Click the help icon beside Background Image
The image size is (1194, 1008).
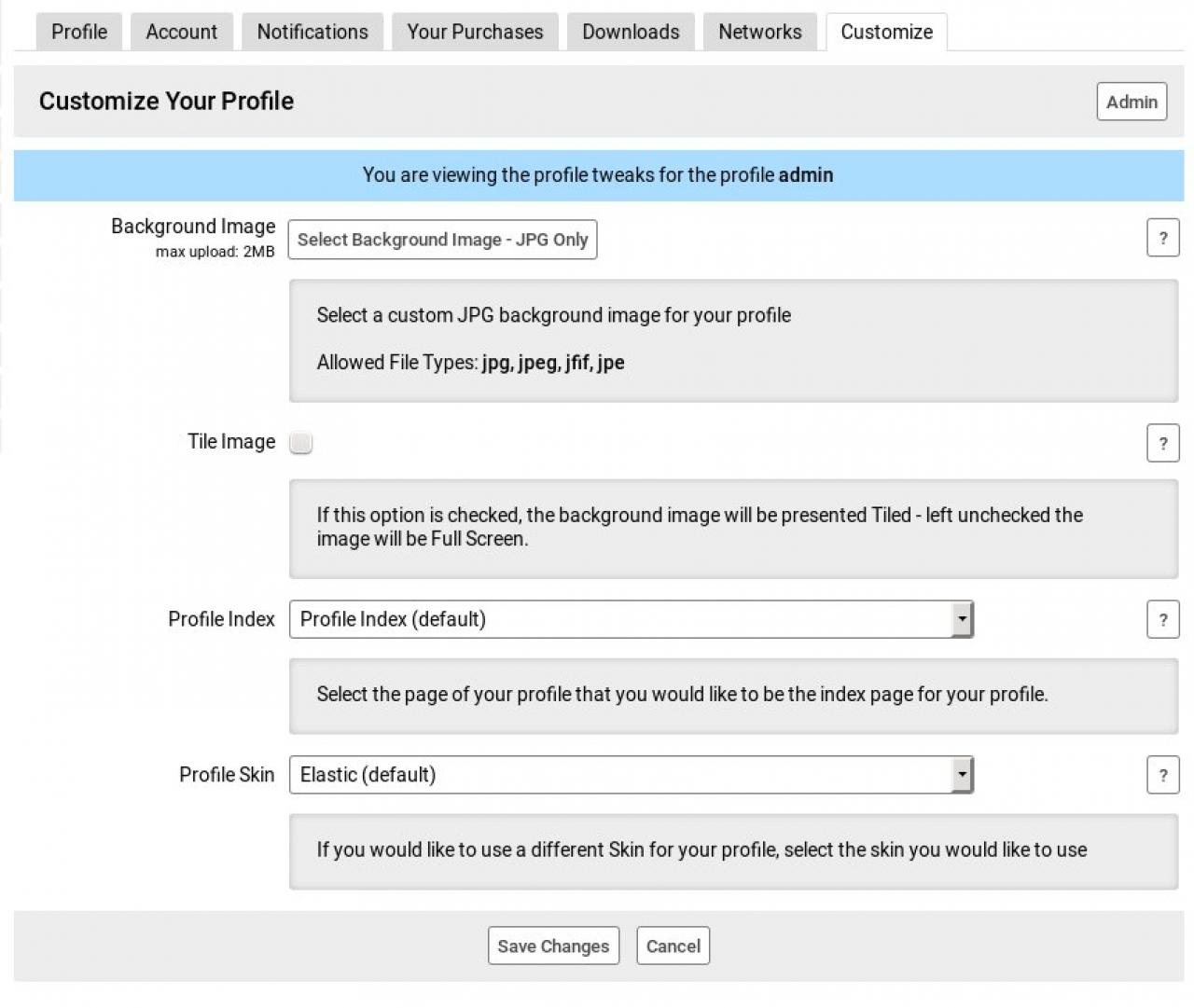[1162, 238]
